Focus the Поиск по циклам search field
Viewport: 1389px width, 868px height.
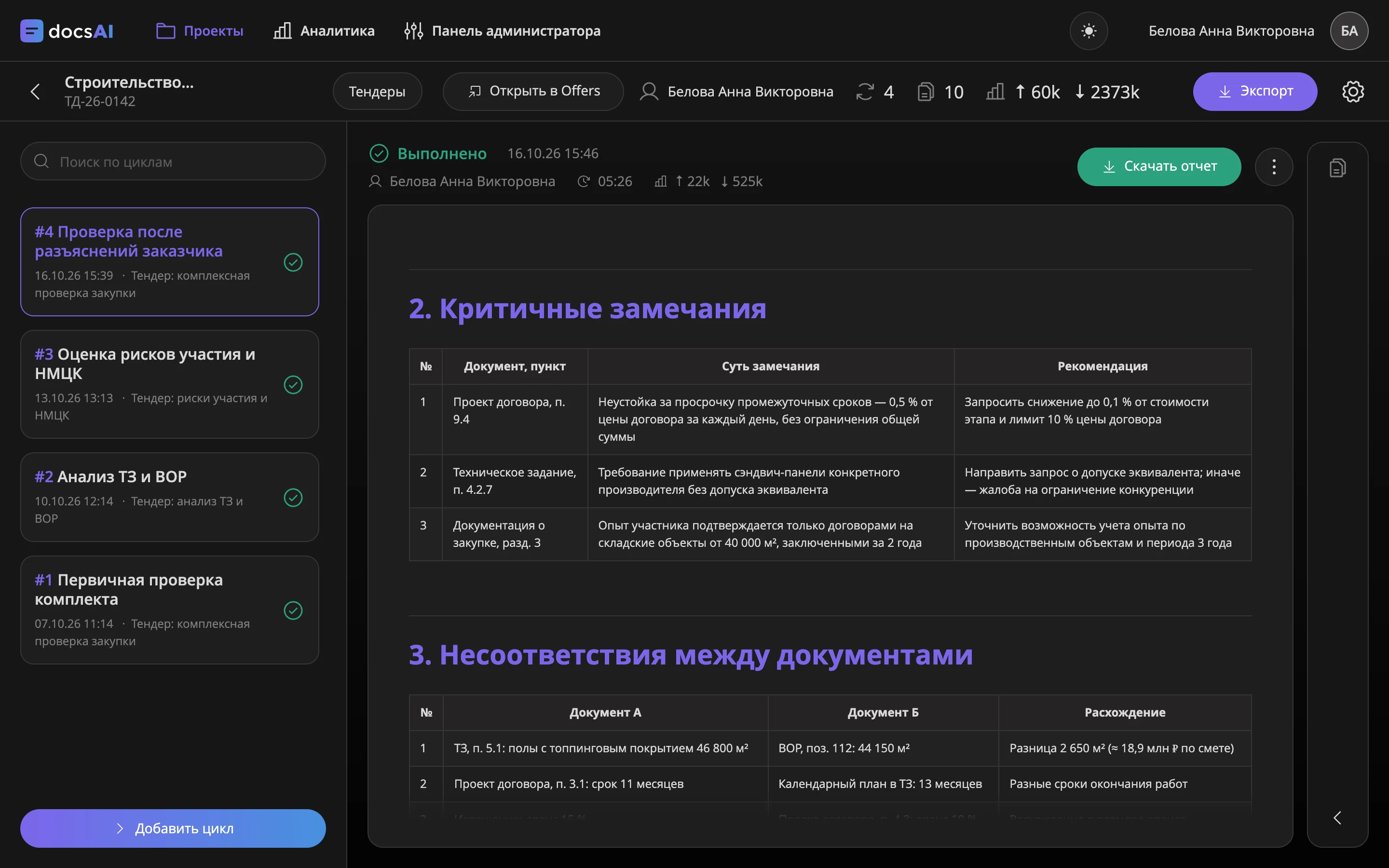(173, 162)
